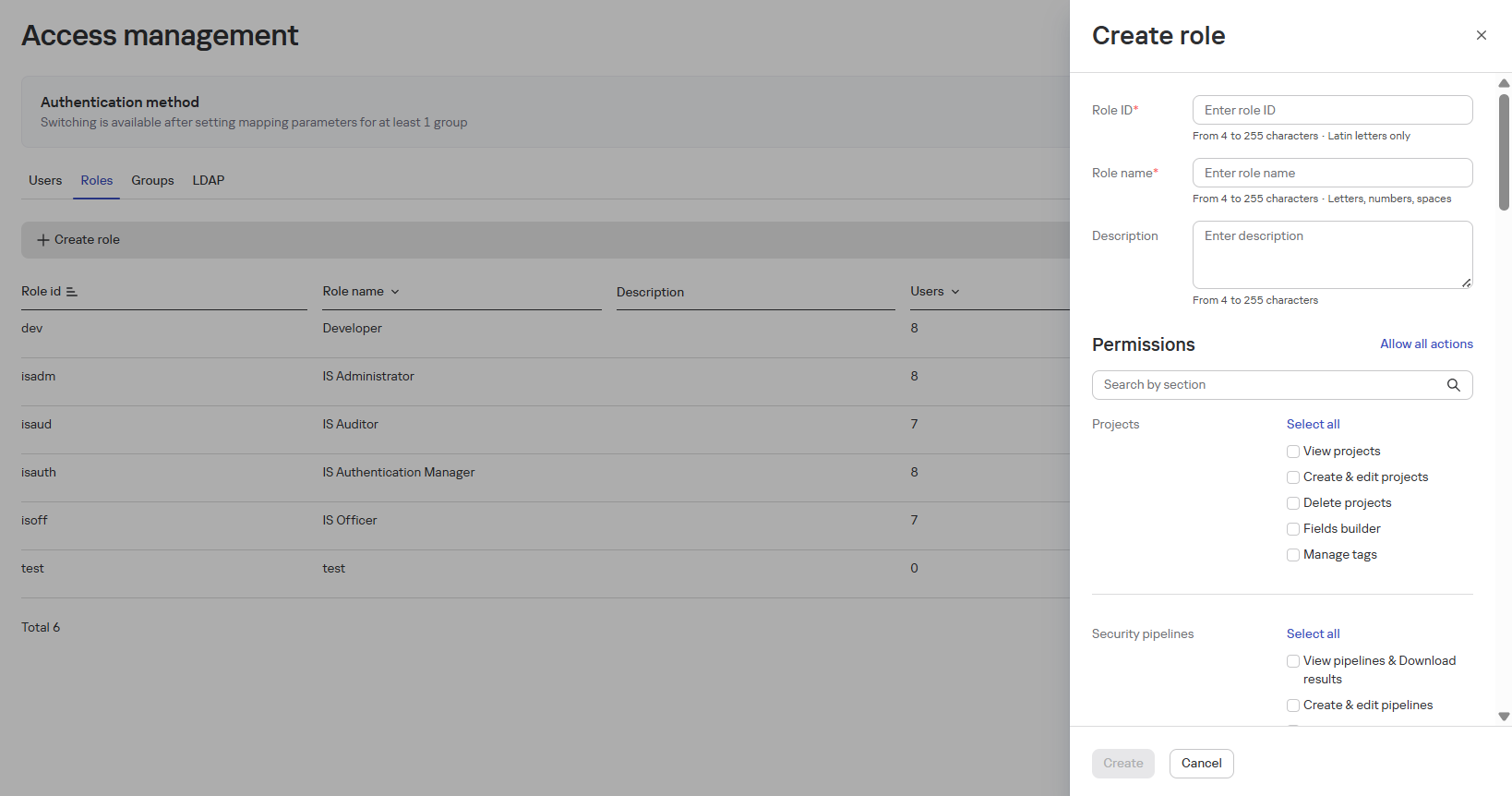Click the Allow all actions link

[x=1426, y=344]
